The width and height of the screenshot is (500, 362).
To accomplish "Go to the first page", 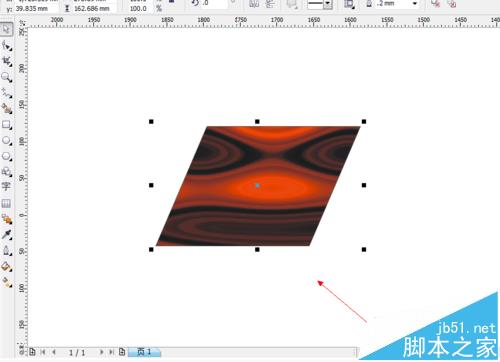I will coord(43,352).
